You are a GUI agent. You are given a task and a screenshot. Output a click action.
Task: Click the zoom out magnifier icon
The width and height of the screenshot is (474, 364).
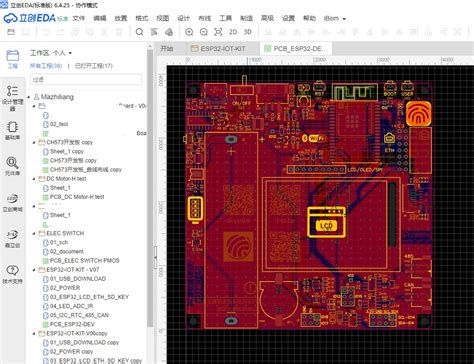(204, 32)
